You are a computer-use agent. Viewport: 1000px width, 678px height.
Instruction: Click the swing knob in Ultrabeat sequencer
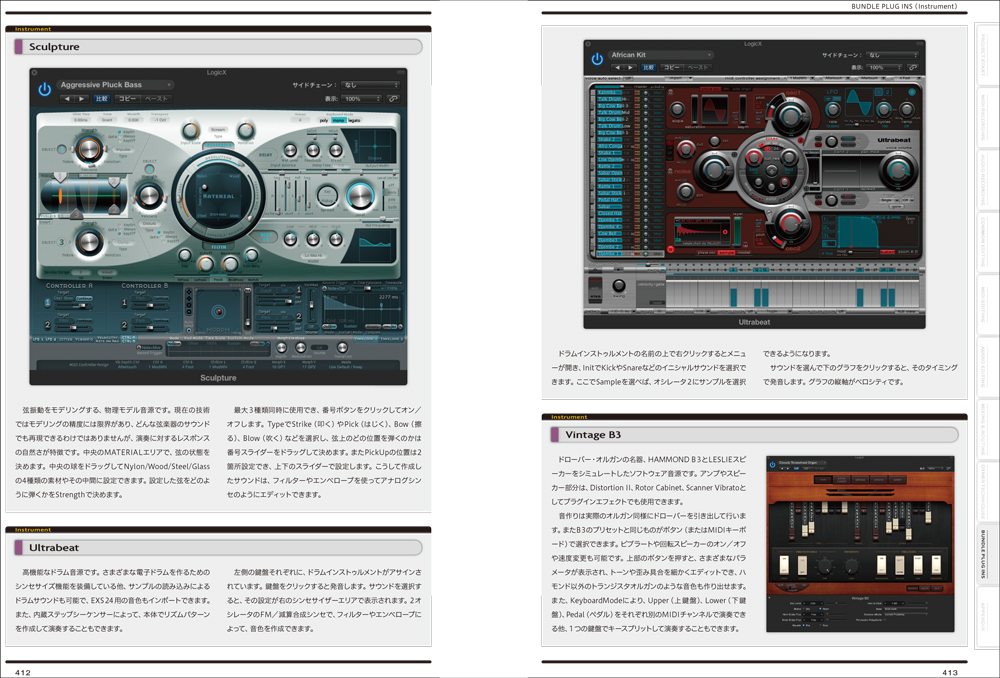(x=619, y=285)
